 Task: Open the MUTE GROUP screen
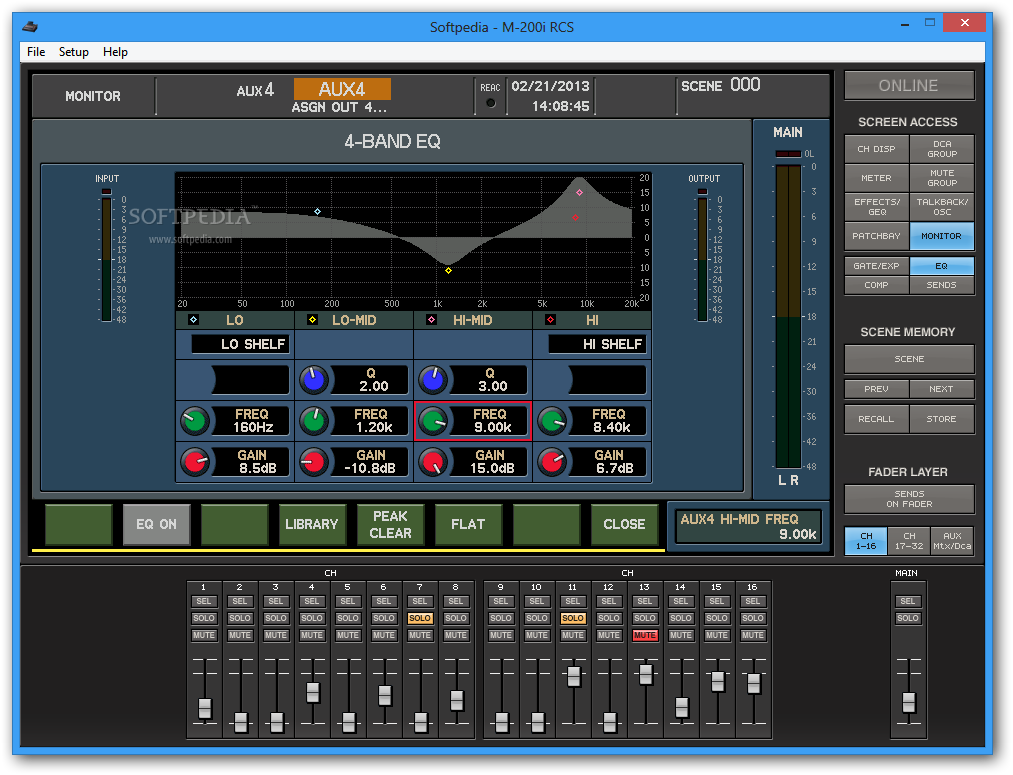942,178
